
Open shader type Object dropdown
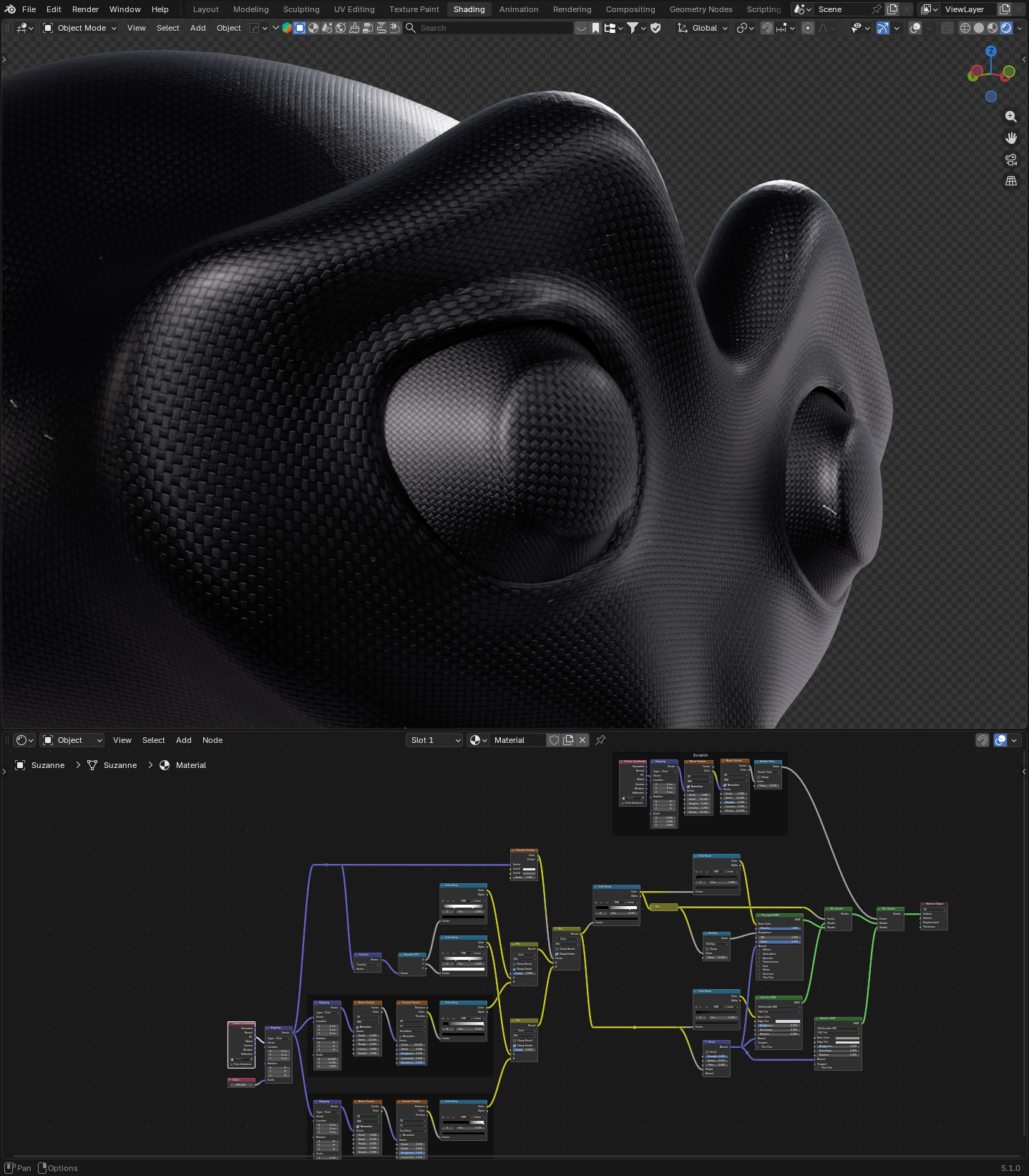tap(72, 740)
